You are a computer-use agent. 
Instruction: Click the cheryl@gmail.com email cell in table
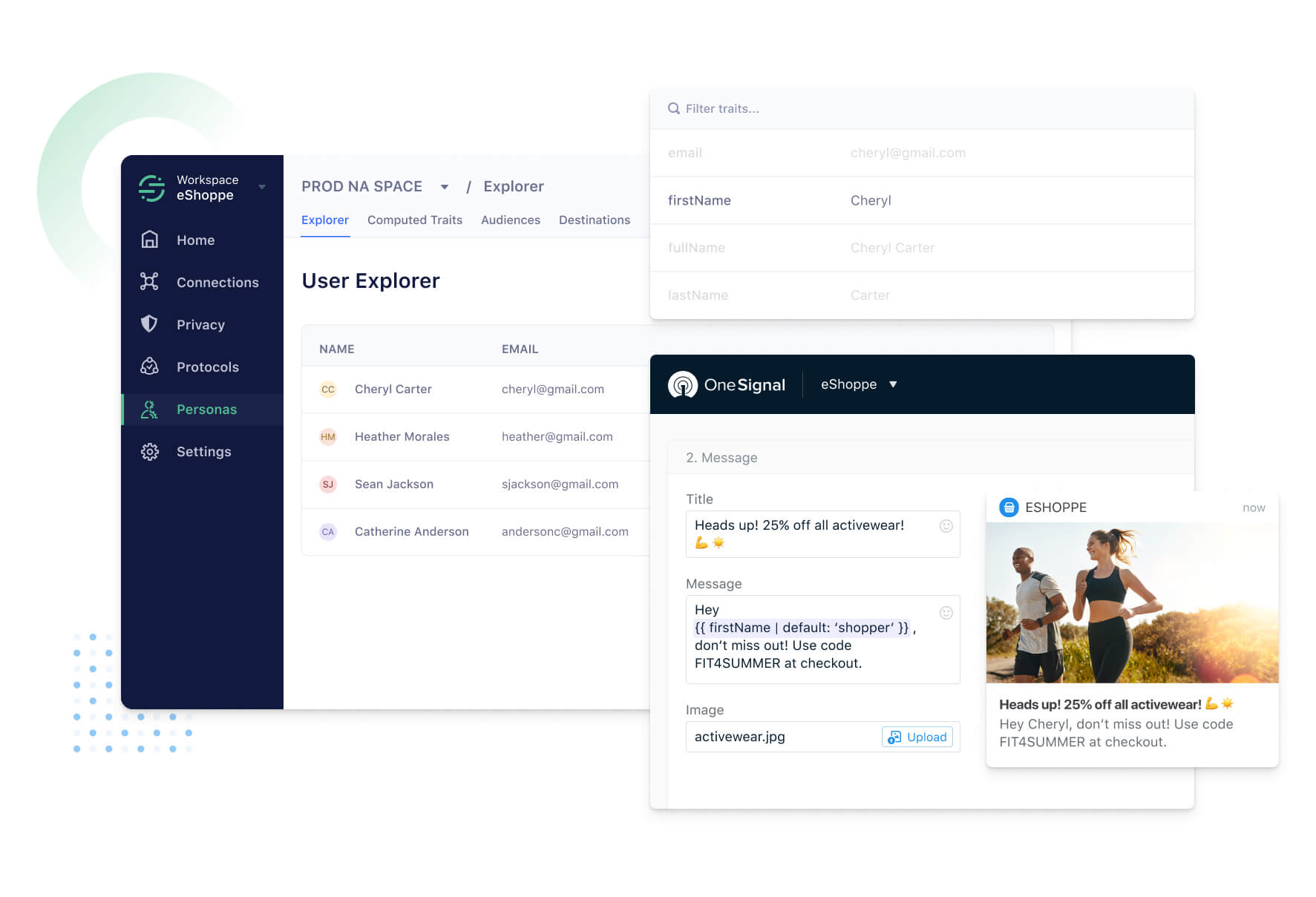(553, 390)
